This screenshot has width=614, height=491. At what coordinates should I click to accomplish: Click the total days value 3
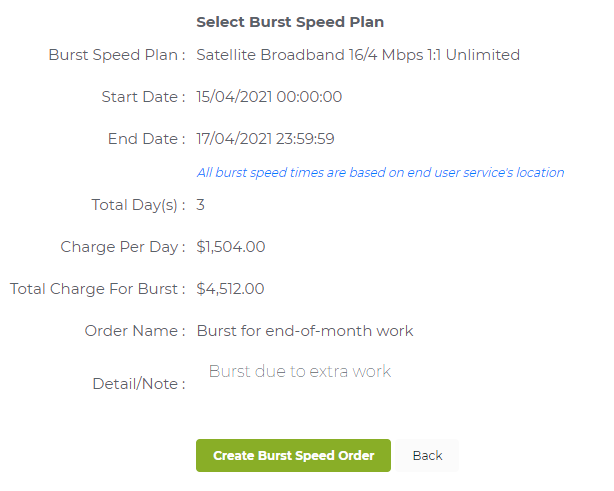[201, 205]
